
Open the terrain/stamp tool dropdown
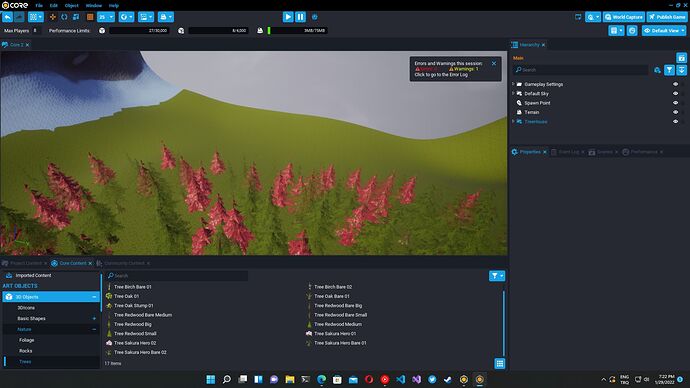tap(166, 17)
